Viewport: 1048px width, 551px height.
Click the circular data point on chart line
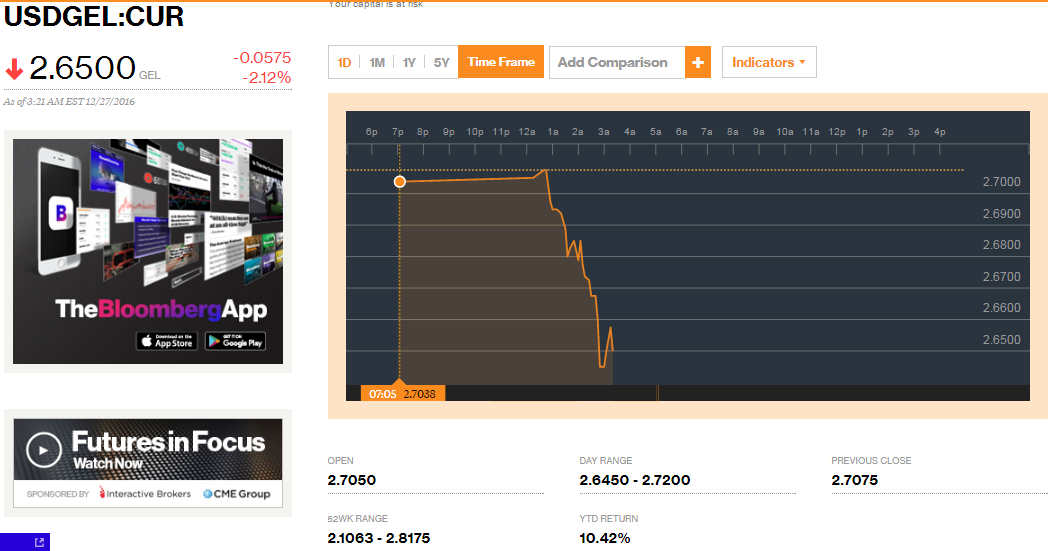[x=400, y=182]
